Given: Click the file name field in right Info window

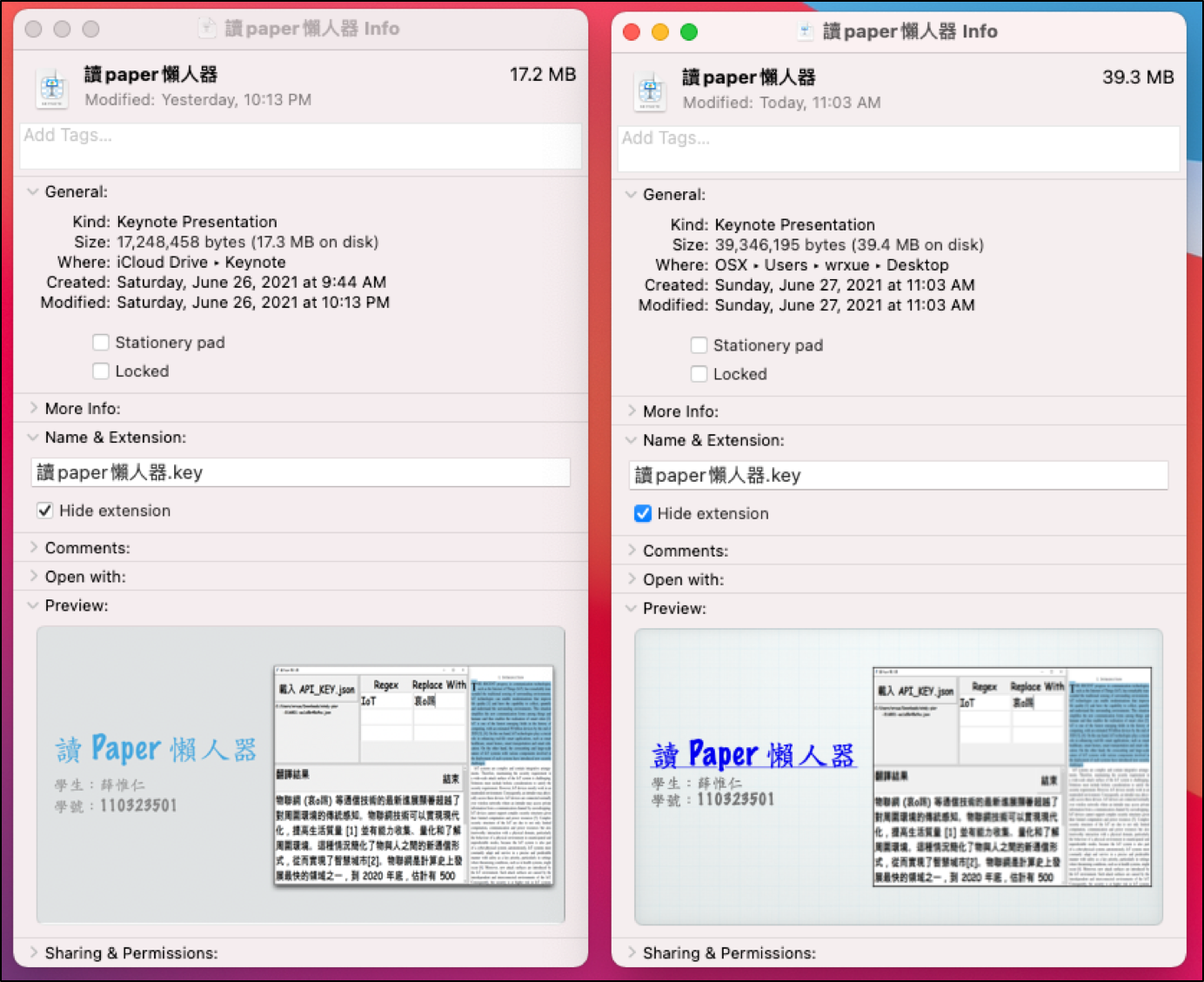Looking at the screenshot, I should [x=899, y=475].
